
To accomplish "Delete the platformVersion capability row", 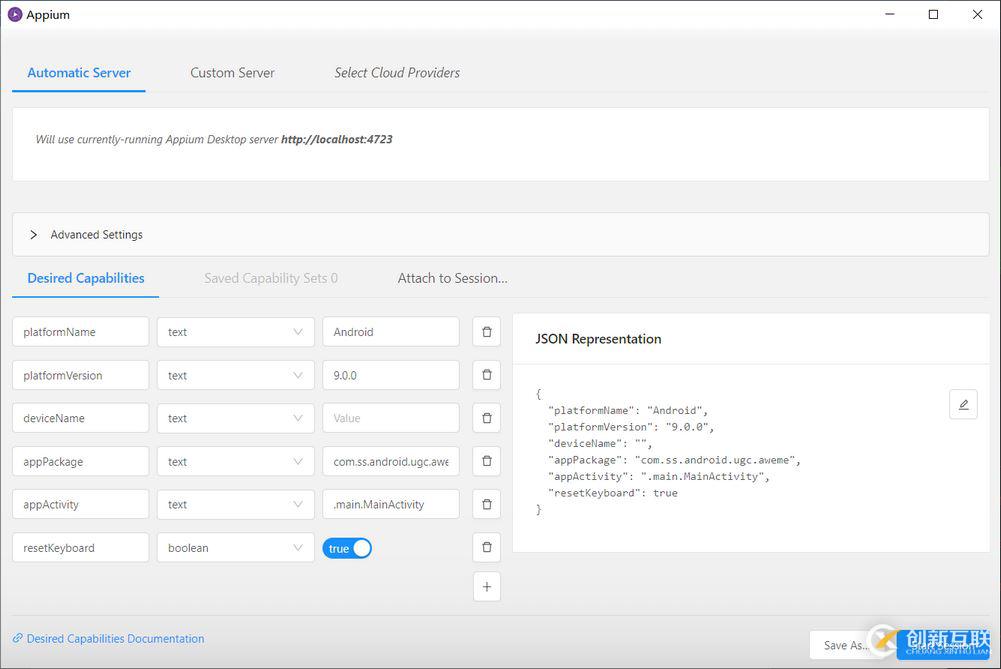I will 487,375.
